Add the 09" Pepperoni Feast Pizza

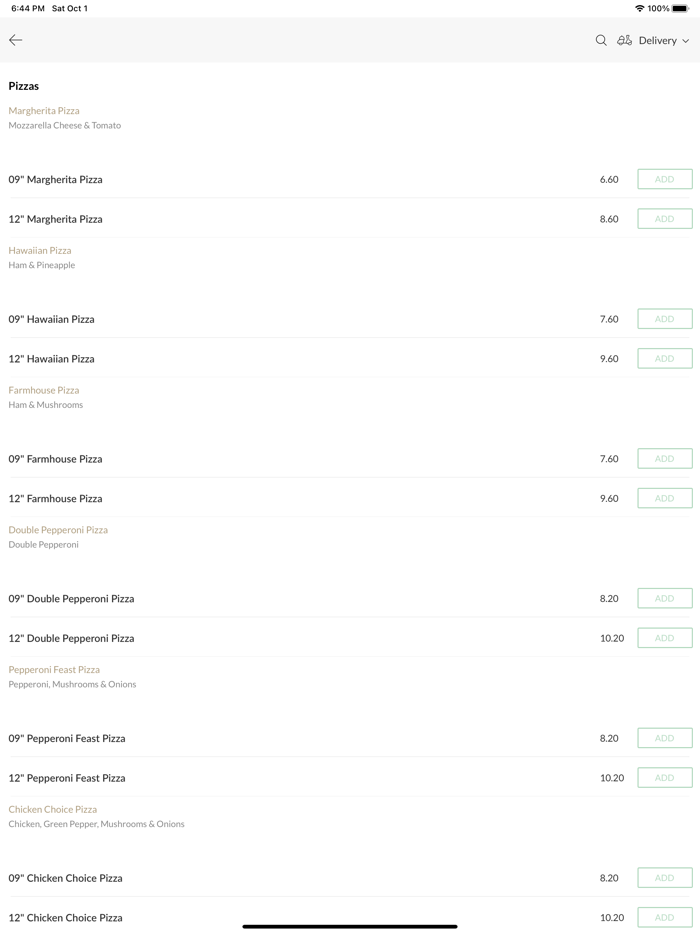(x=665, y=738)
